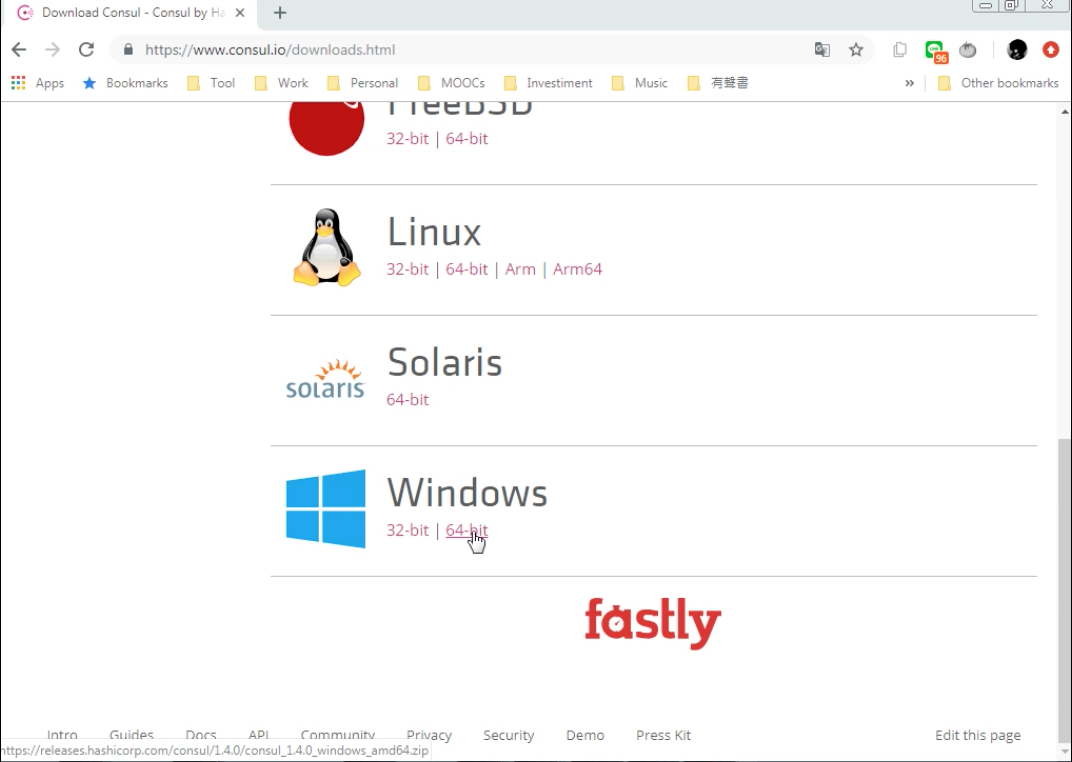Click the Edit this page link
Viewport: 1072px width, 762px height.
(978, 735)
